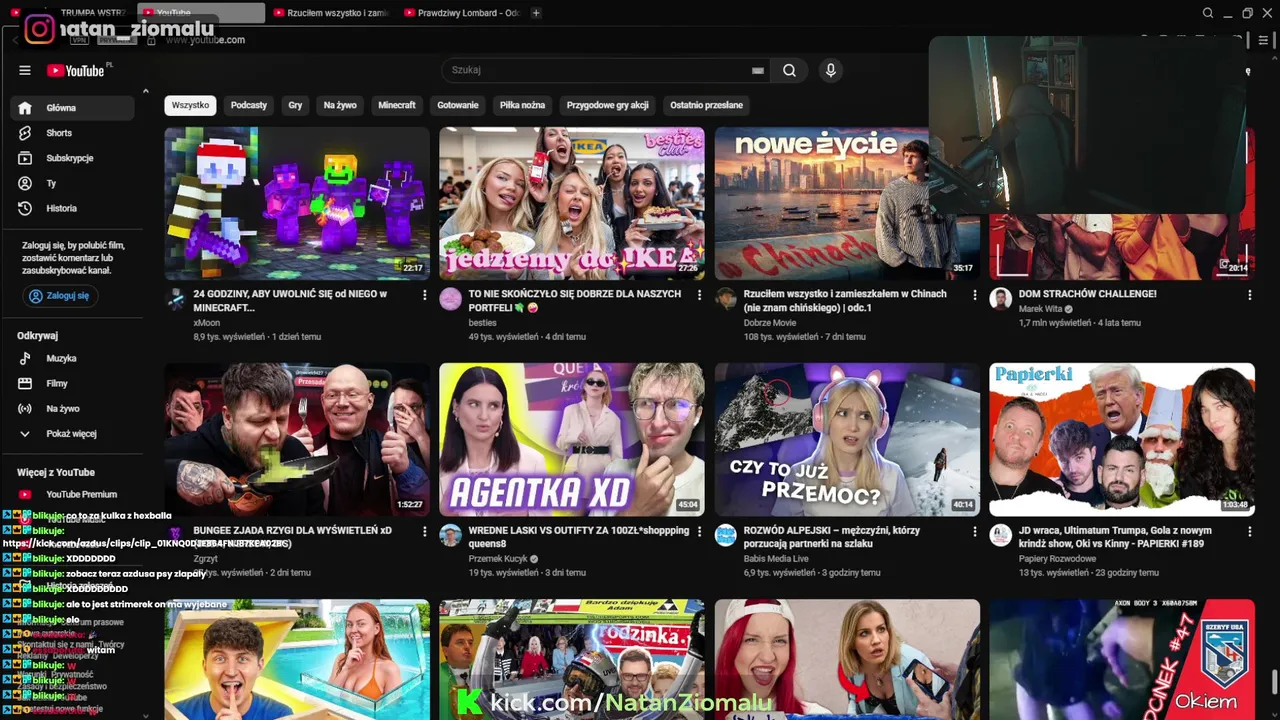Expand Pokaż więcej in sidebar
Viewport: 1280px width, 720px height.
72,434
